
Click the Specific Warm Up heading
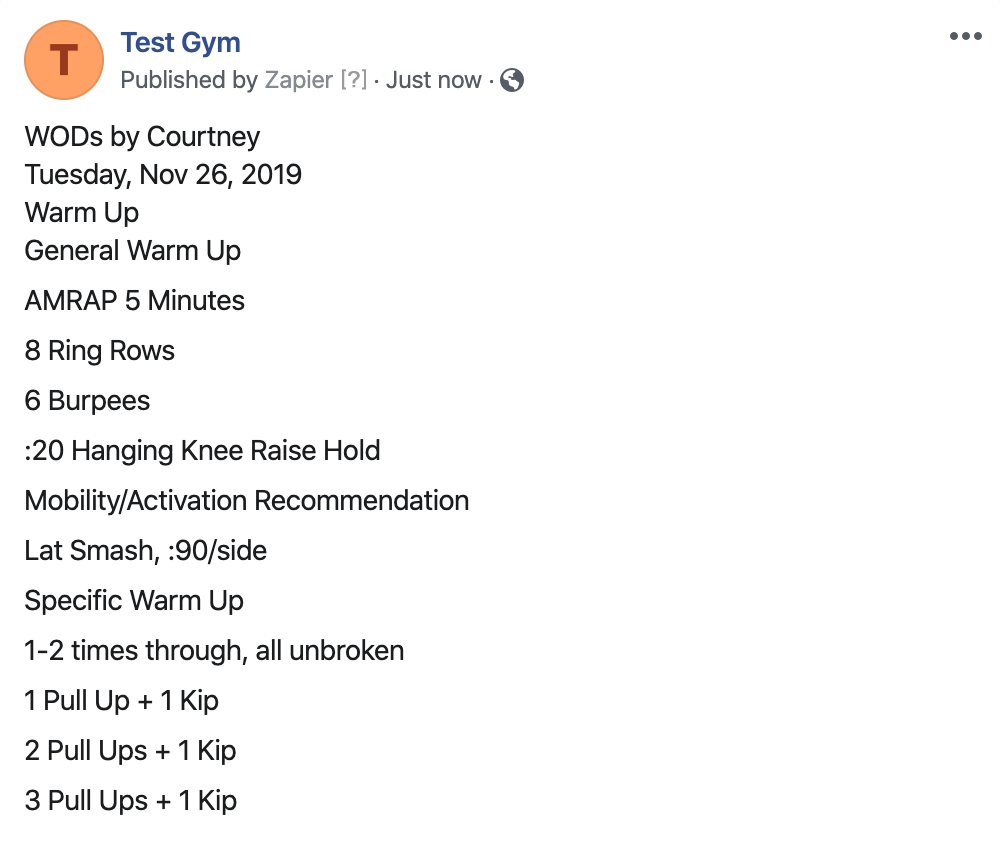tap(134, 601)
